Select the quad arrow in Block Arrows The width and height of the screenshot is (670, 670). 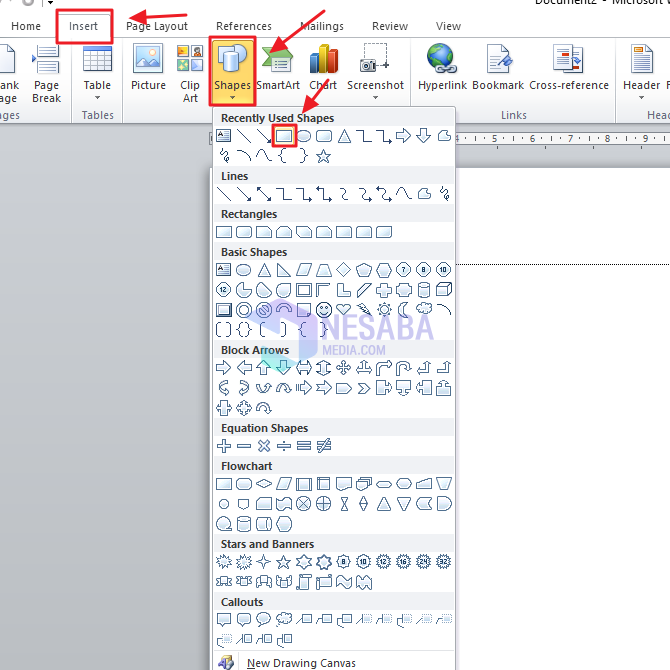pos(344,367)
